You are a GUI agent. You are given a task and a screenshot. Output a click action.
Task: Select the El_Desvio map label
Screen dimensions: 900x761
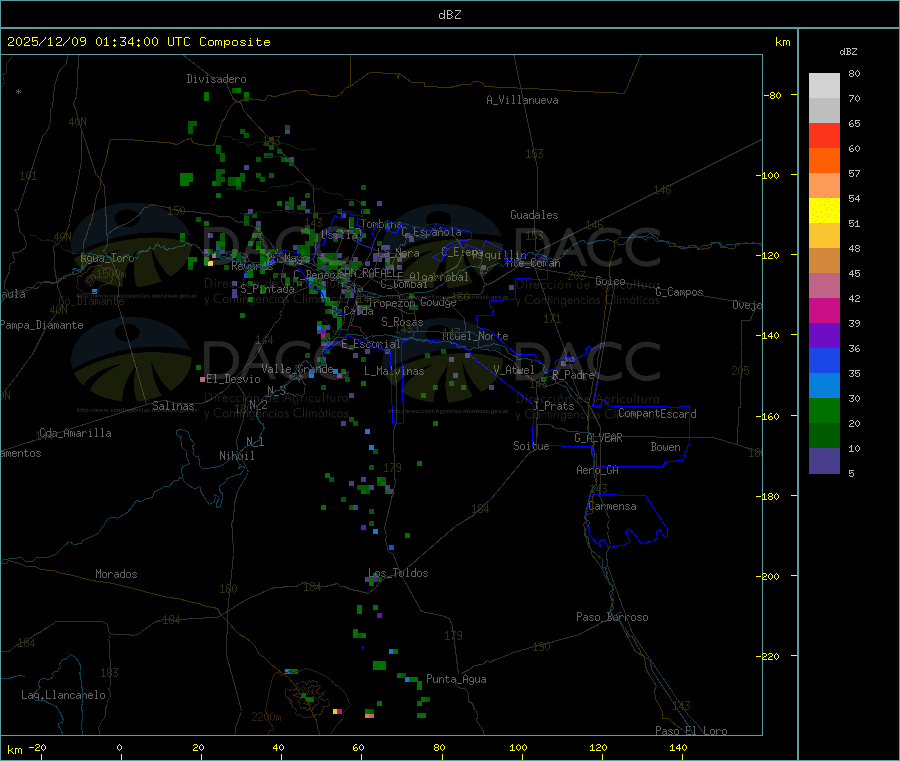233,379
